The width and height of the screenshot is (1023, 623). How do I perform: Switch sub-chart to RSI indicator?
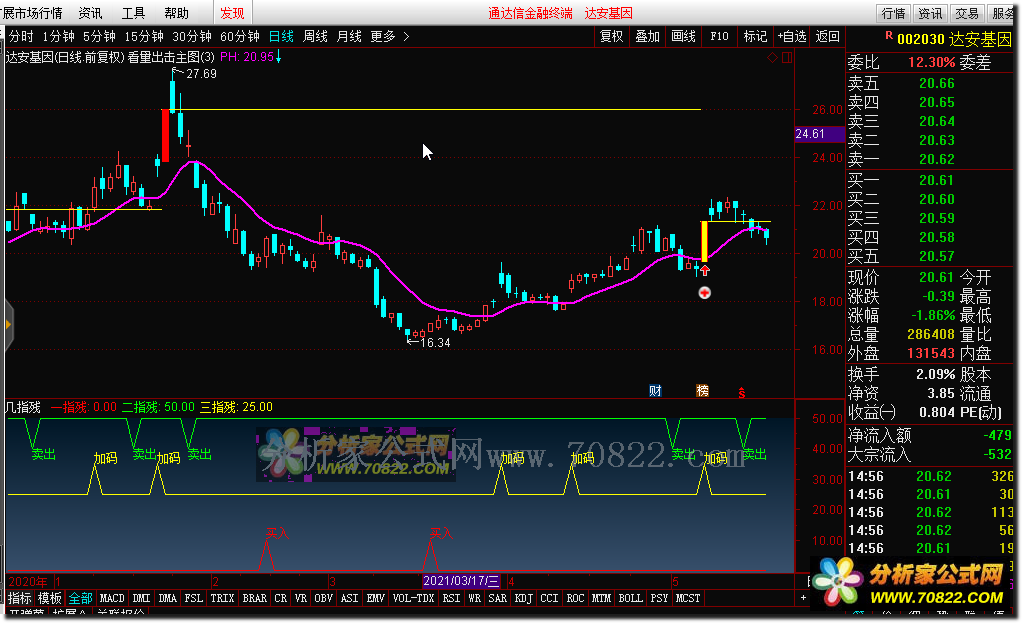(451, 598)
